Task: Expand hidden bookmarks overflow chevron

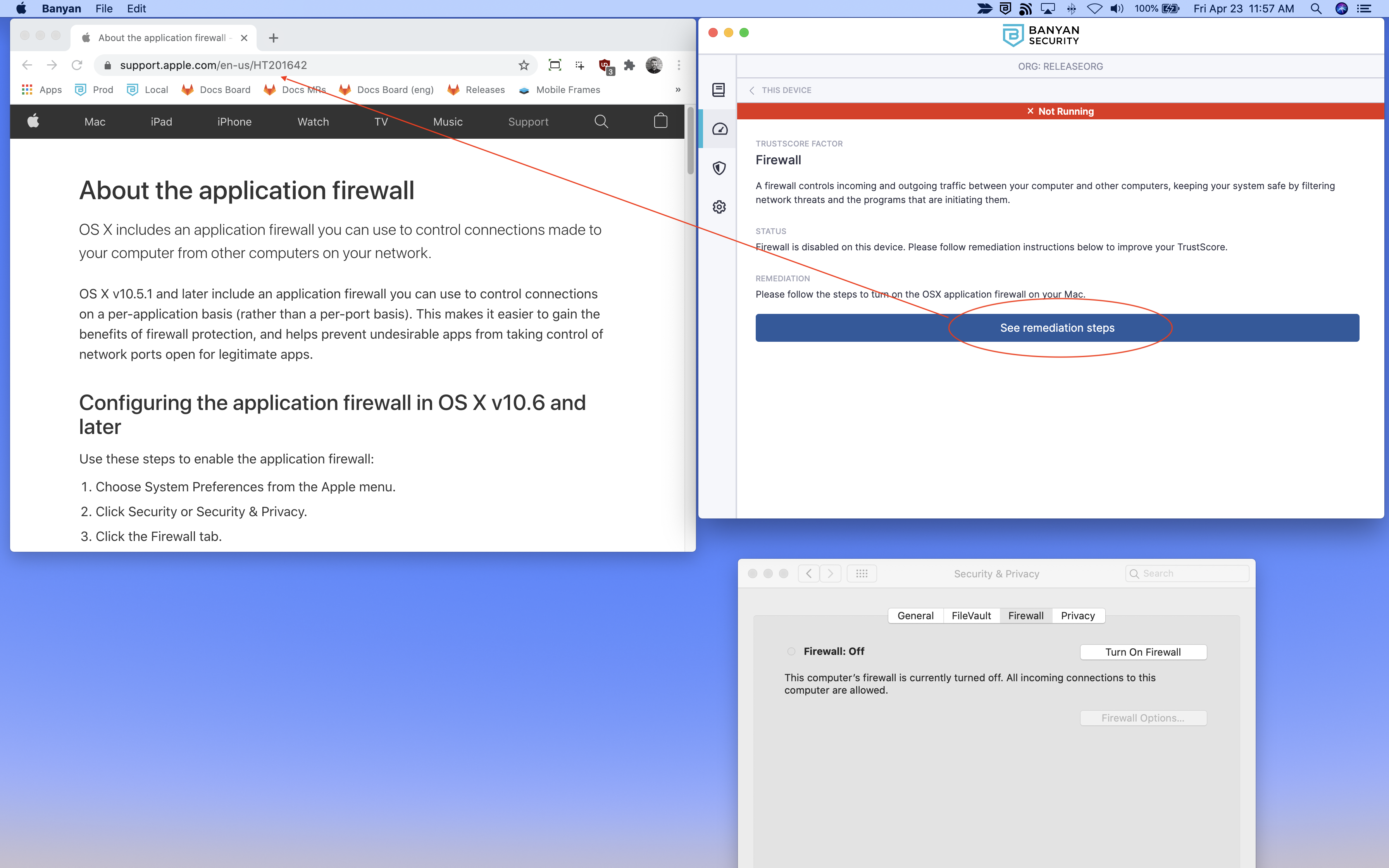Action: [x=678, y=90]
